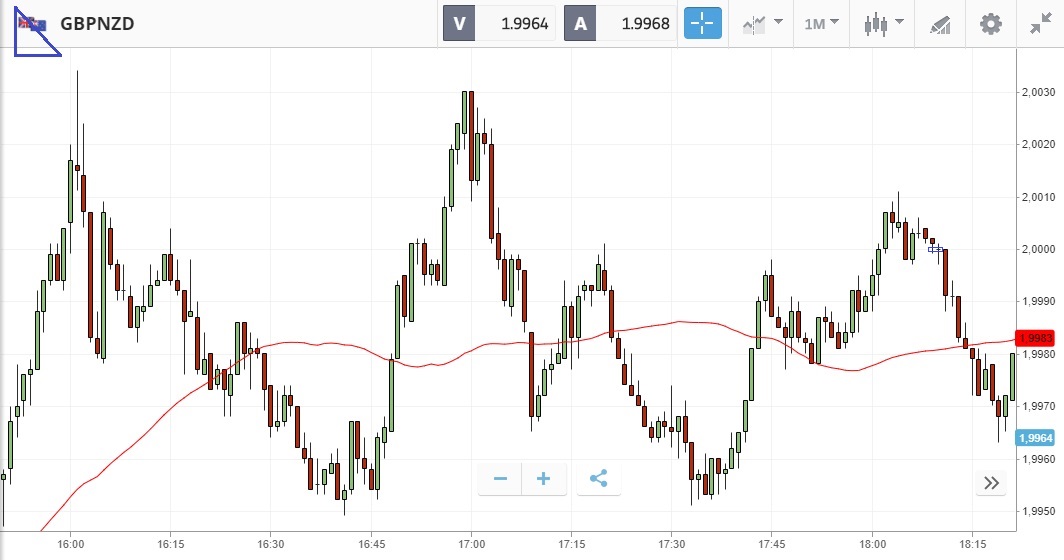Open the candlestick chart type dropdown
1064x560 pixels.
pyautogui.click(x=884, y=23)
